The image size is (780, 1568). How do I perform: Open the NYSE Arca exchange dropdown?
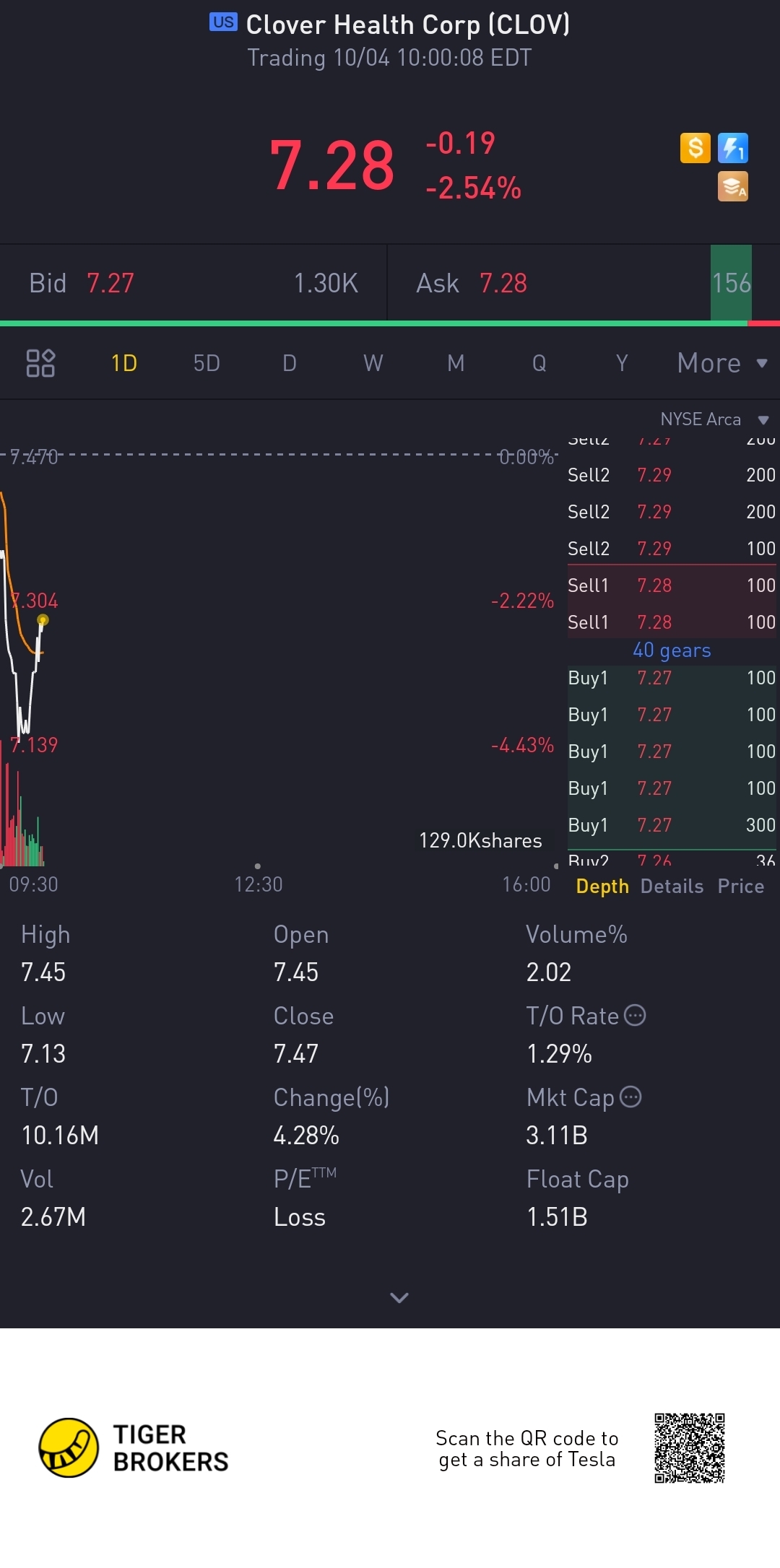715,419
